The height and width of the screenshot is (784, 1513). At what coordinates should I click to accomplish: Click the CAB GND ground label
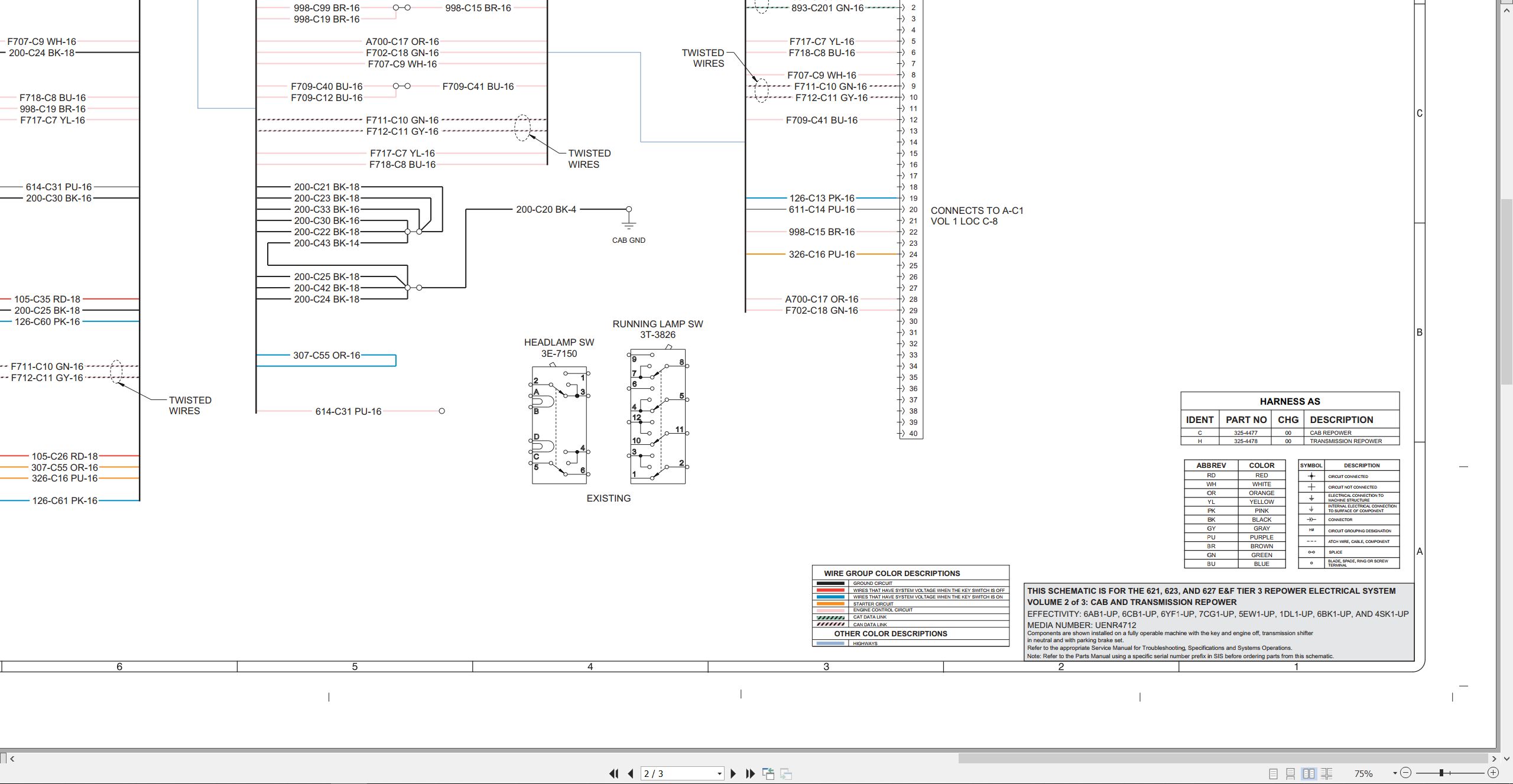pos(628,240)
